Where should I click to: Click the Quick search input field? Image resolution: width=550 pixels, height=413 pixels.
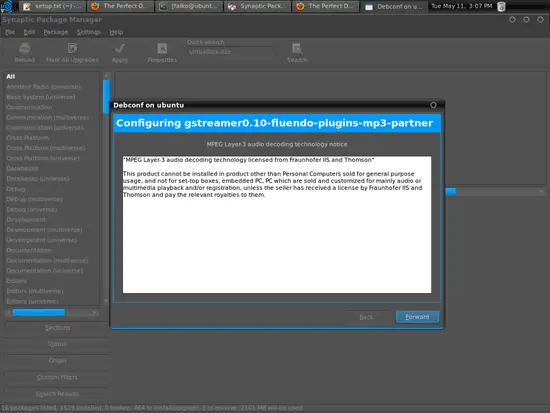click(229, 52)
